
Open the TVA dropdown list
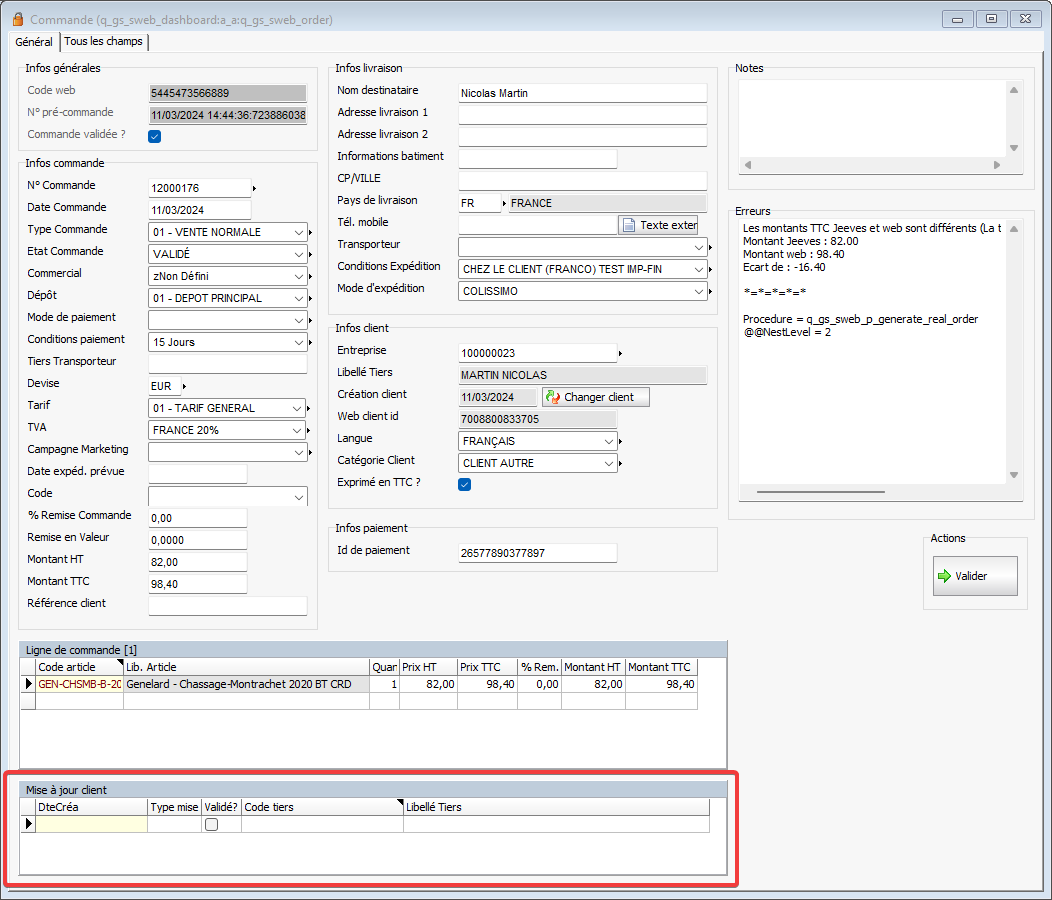tap(299, 430)
